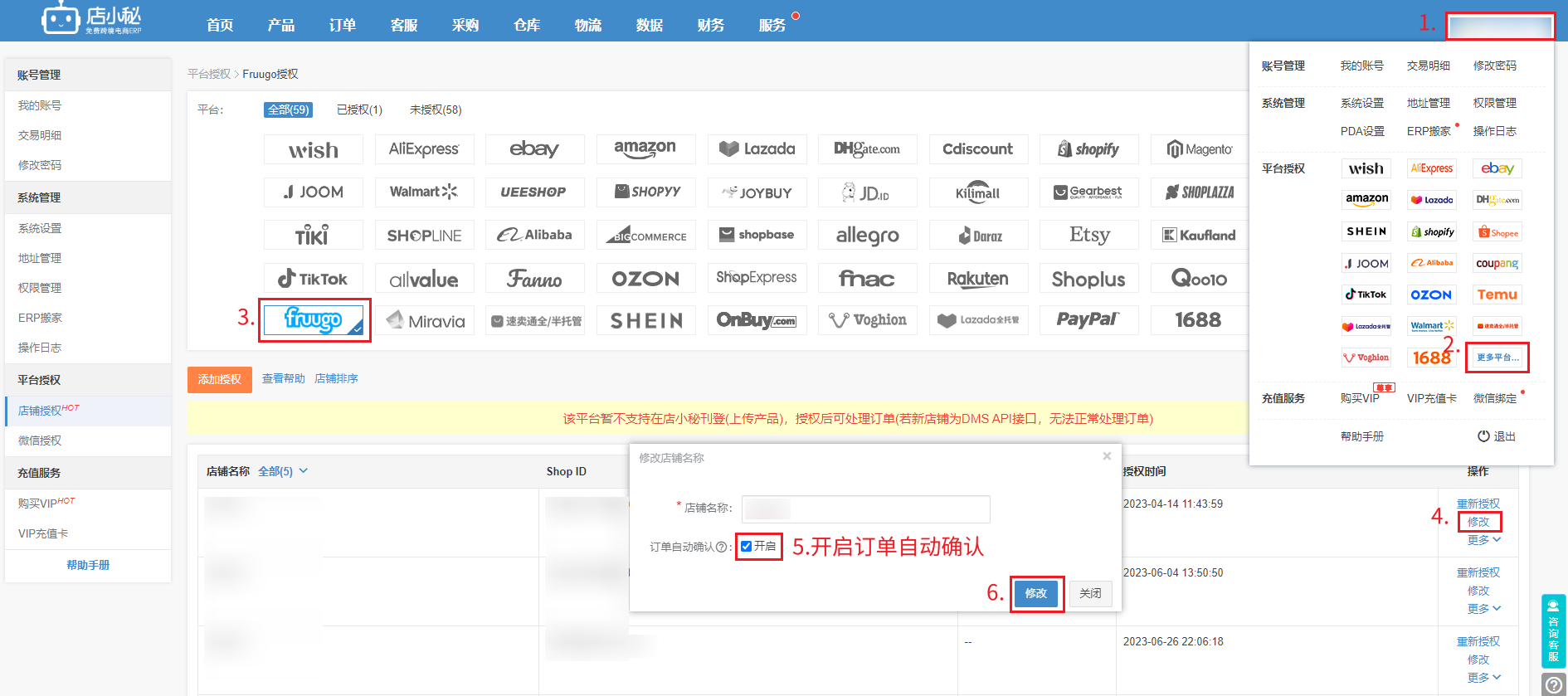The width and height of the screenshot is (1568, 696).
Task: Pick the Rakuten platform tile
Action: point(978,279)
